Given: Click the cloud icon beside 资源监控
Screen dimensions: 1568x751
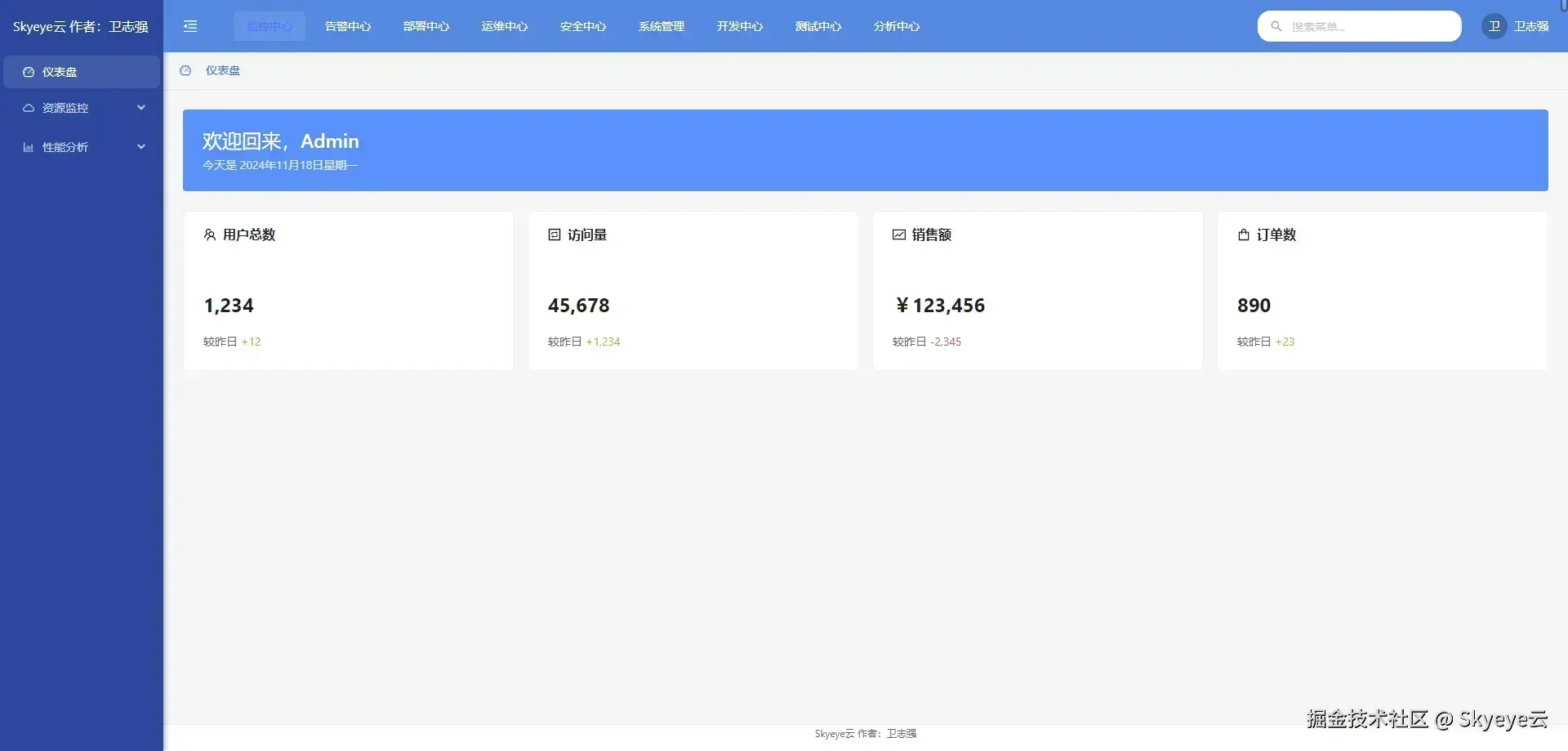Looking at the screenshot, I should pos(29,108).
